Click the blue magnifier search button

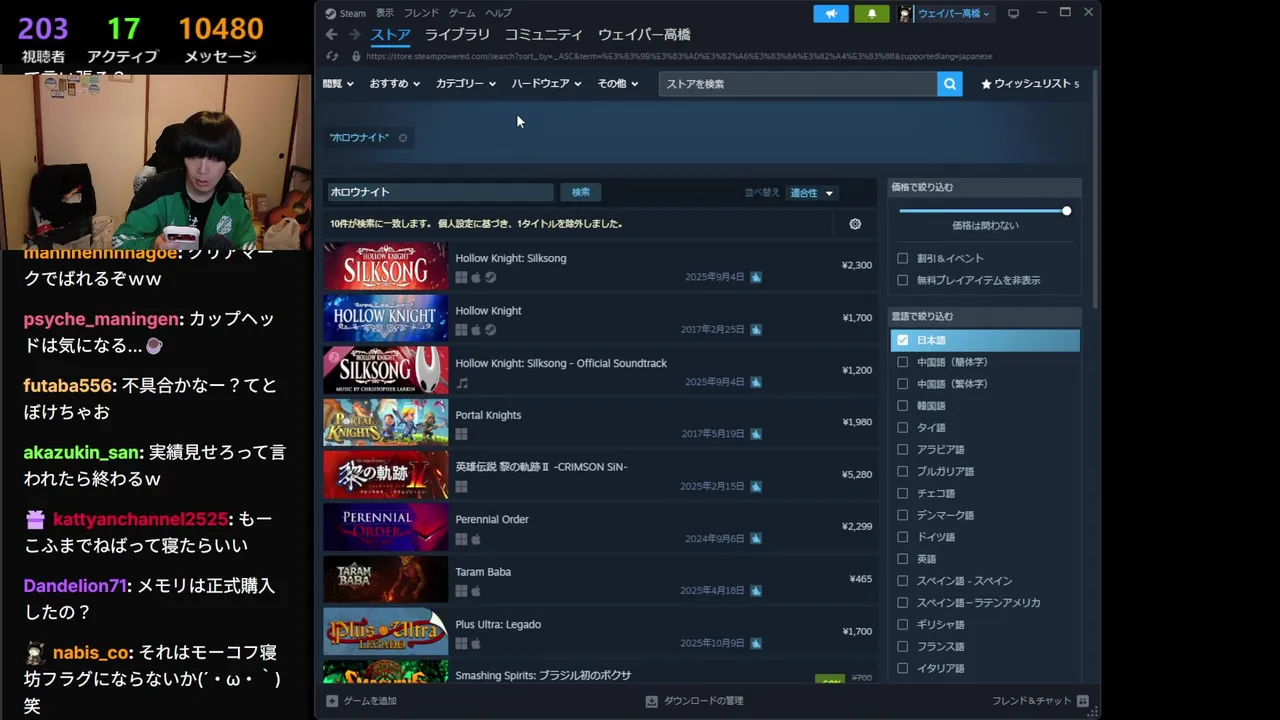[x=950, y=84]
